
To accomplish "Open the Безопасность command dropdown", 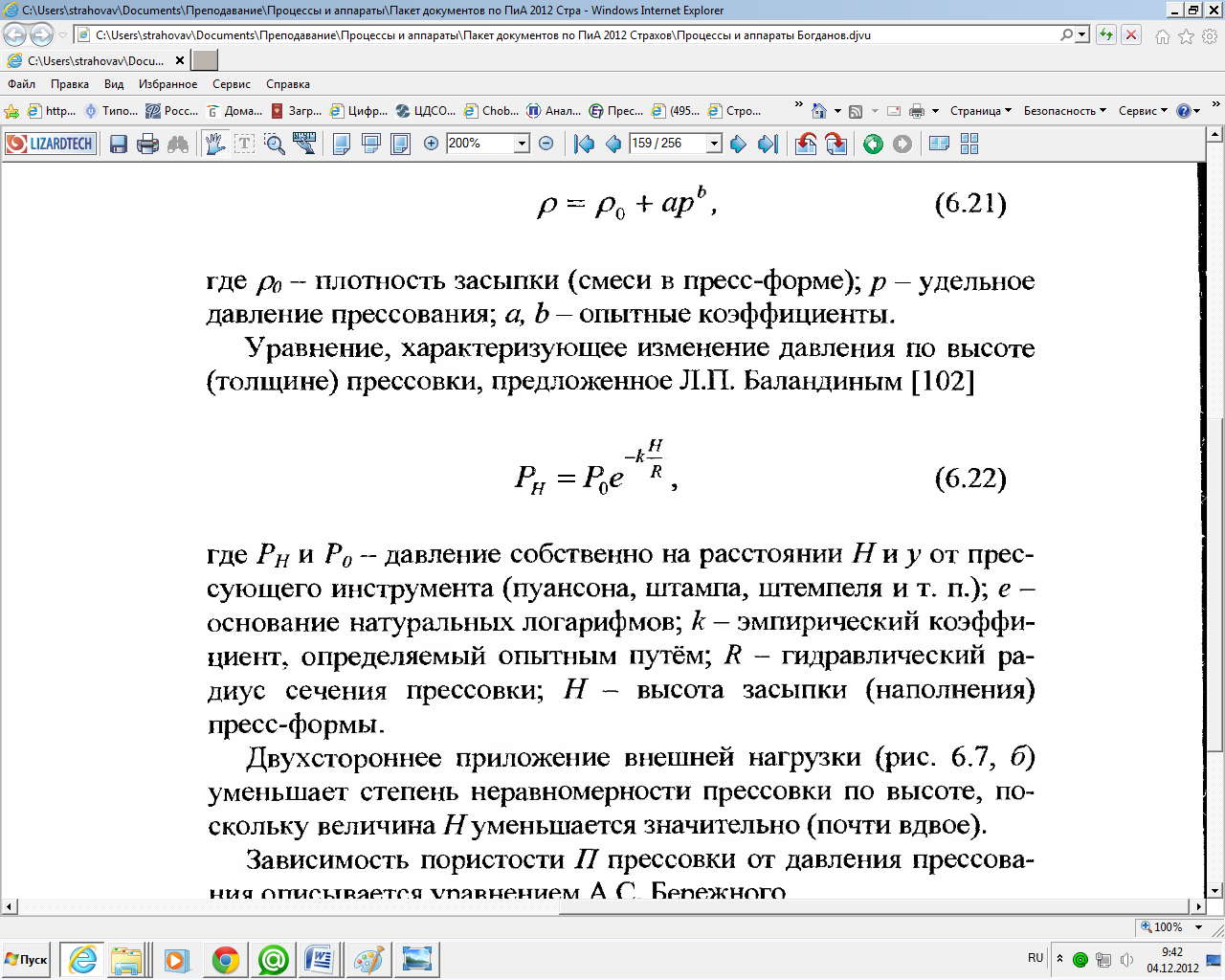I will click(x=1064, y=111).
